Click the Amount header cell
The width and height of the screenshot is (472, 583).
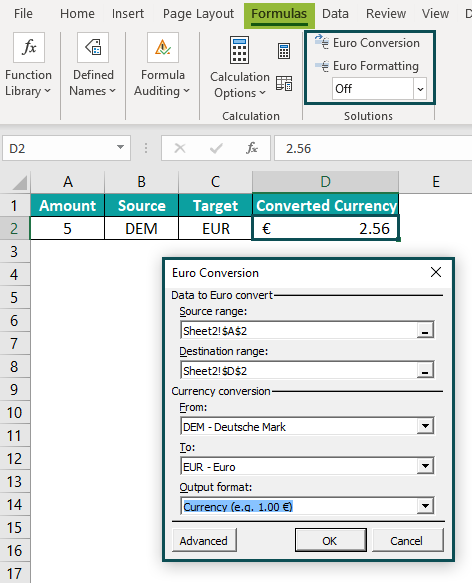(68, 205)
